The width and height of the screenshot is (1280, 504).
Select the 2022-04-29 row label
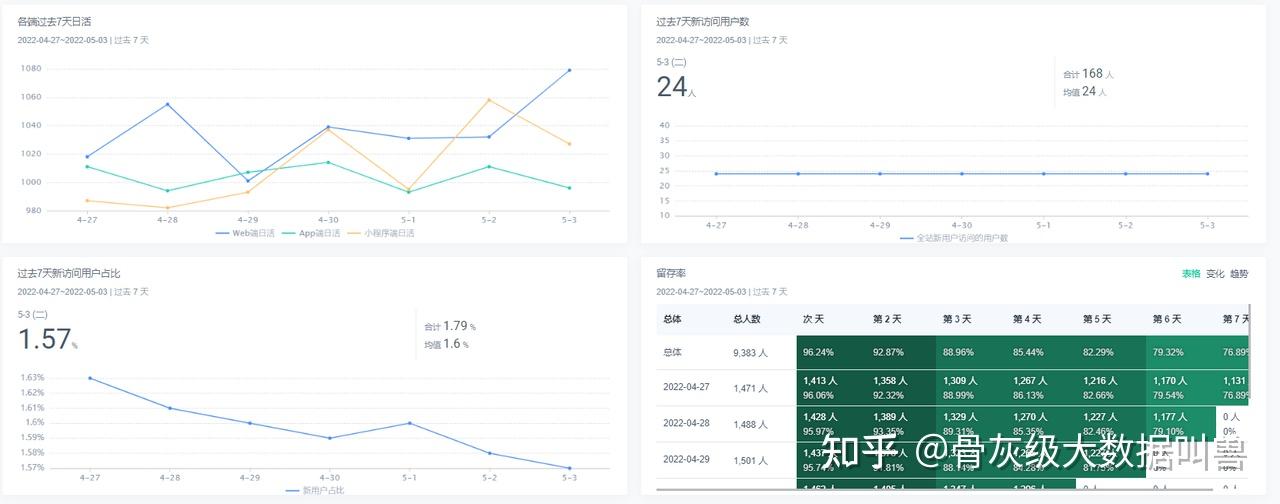pyautogui.click(x=686, y=459)
